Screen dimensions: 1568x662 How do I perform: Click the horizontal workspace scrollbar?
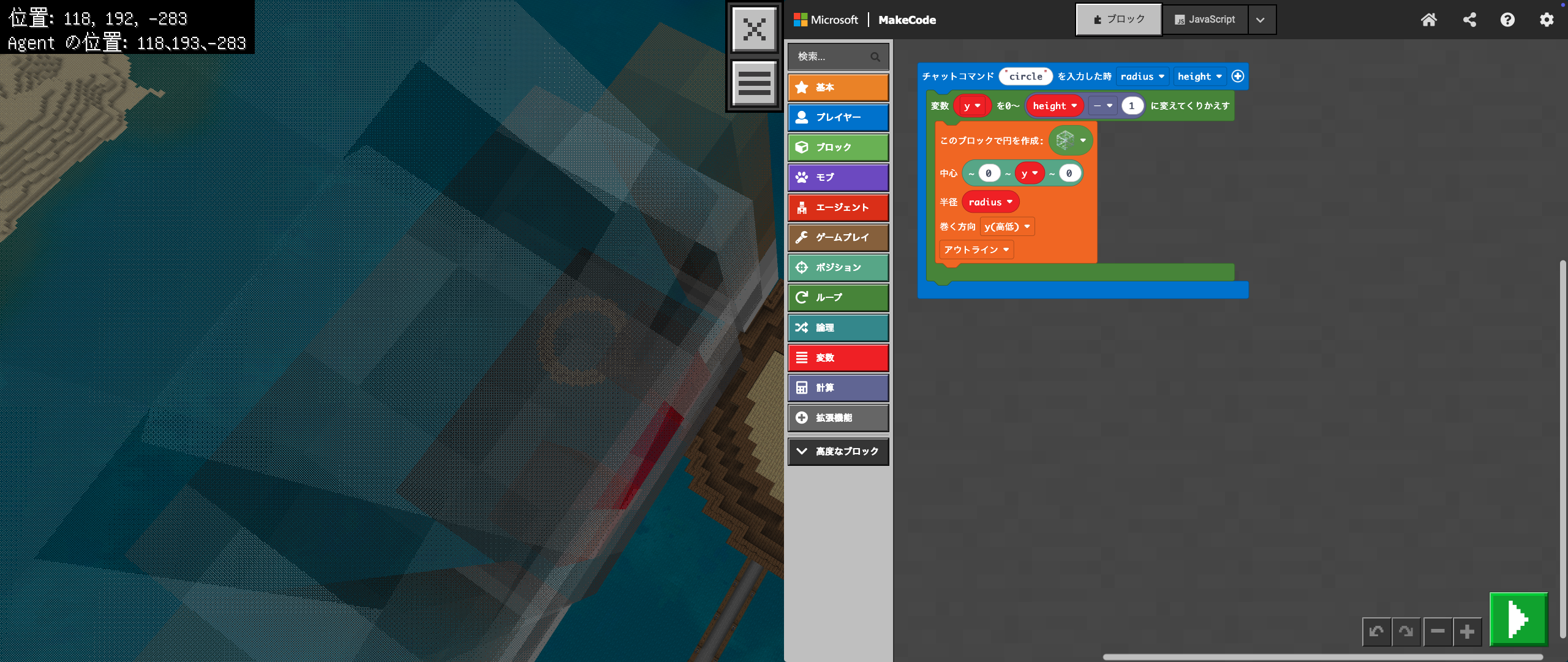click(1322, 657)
